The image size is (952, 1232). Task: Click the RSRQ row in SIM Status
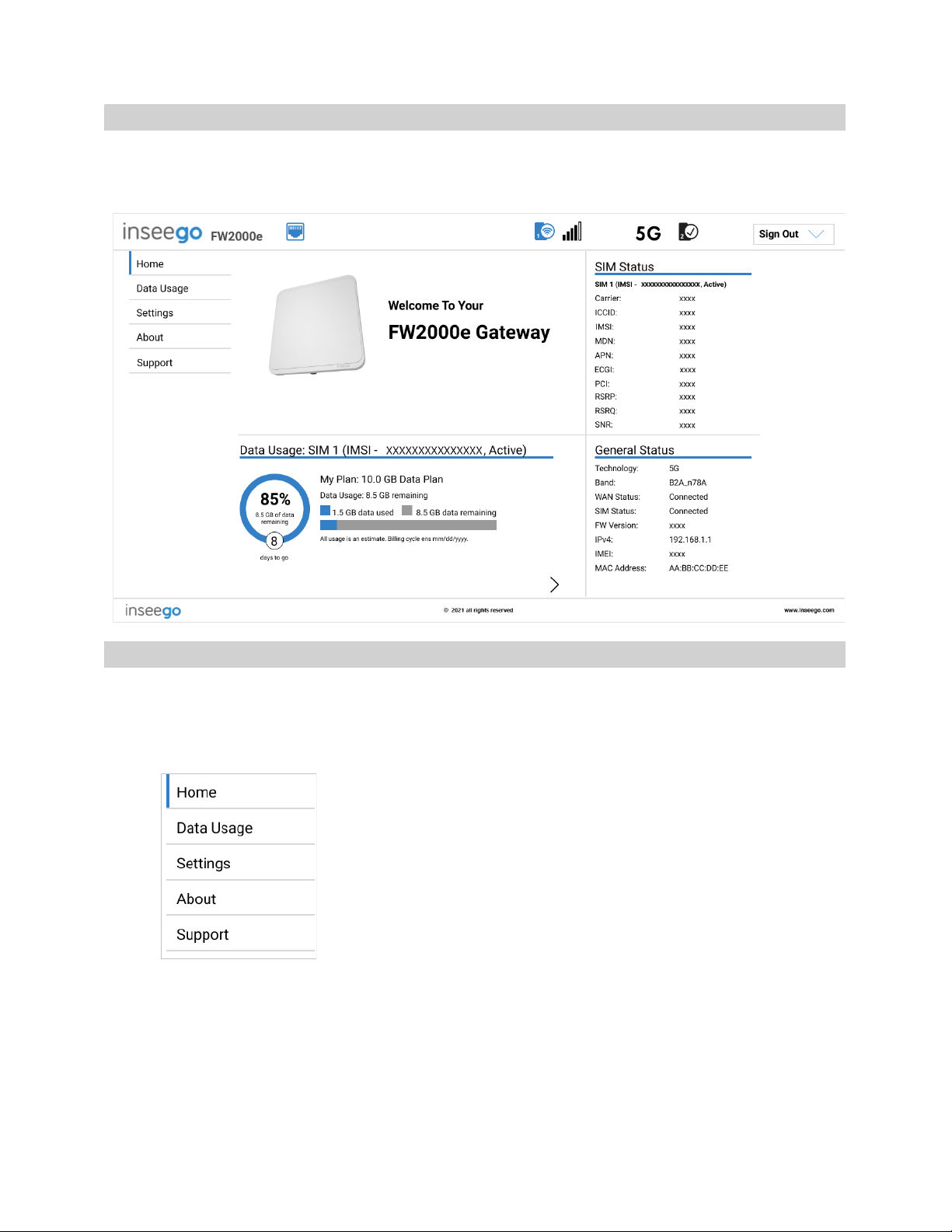tap(645, 411)
